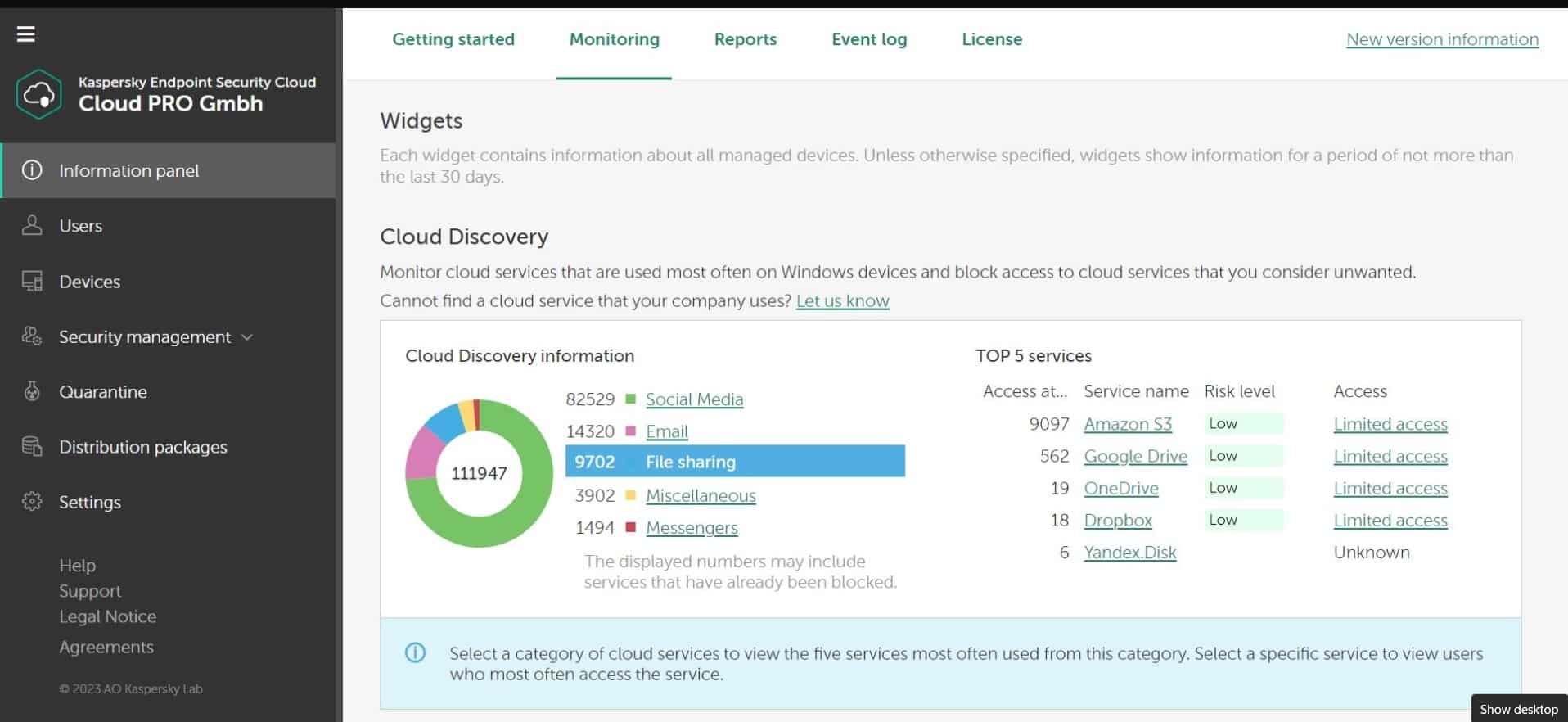The image size is (1568, 722).
Task: Open the License tab
Action: [x=992, y=39]
